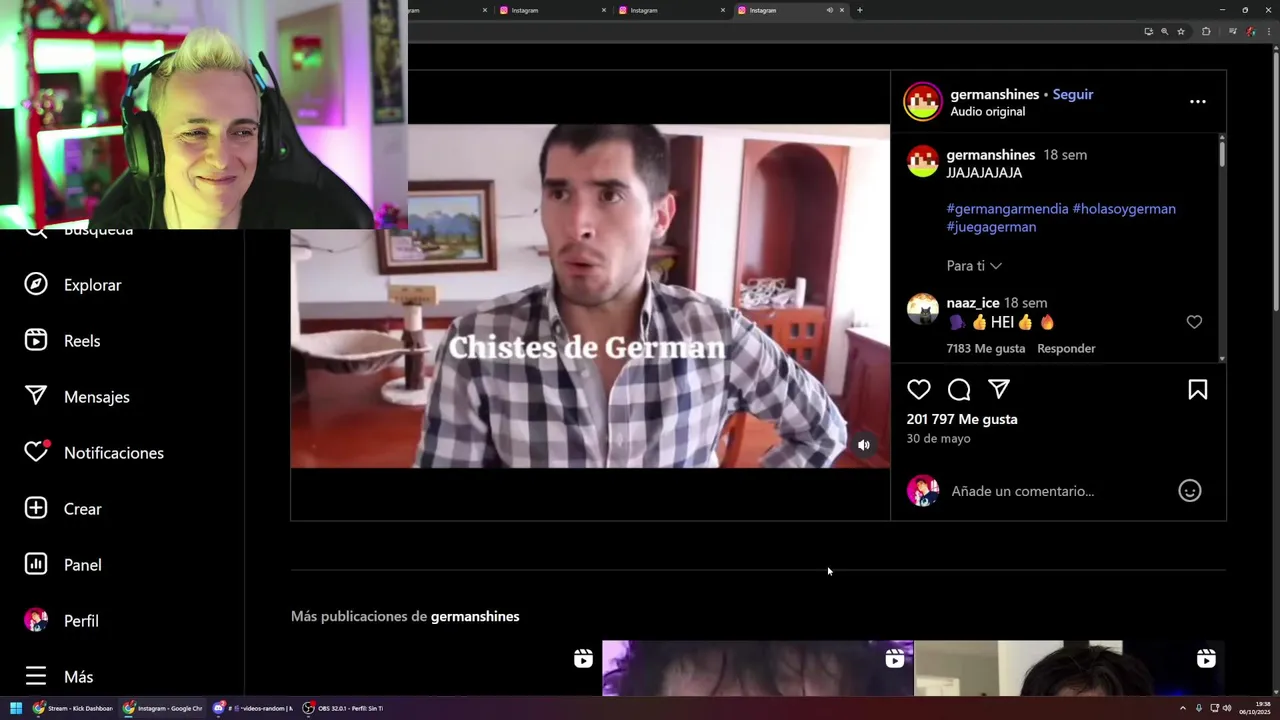Click the comment bubble icon under the post

point(959,390)
